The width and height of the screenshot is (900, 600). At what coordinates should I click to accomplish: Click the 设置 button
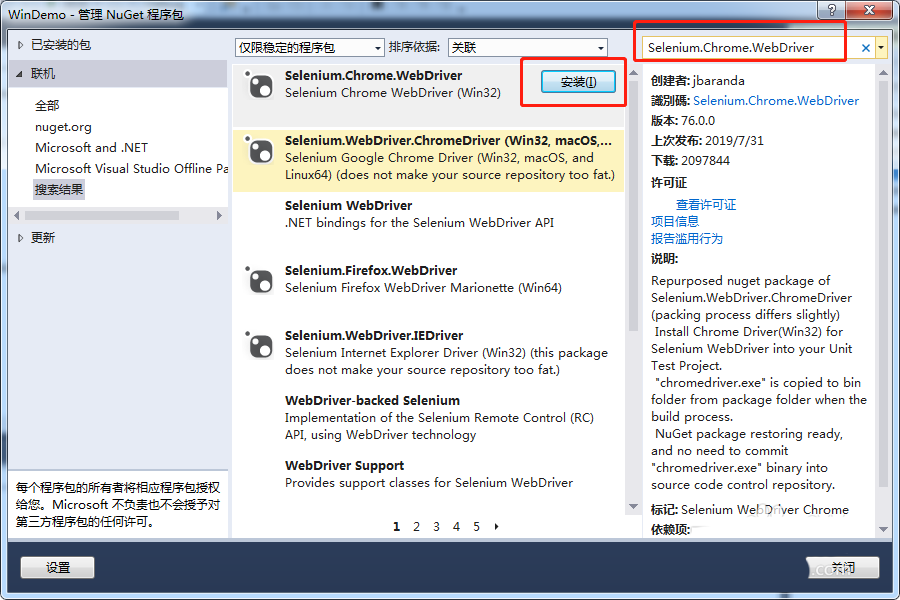pyautogui.click(x=57, y=567)
